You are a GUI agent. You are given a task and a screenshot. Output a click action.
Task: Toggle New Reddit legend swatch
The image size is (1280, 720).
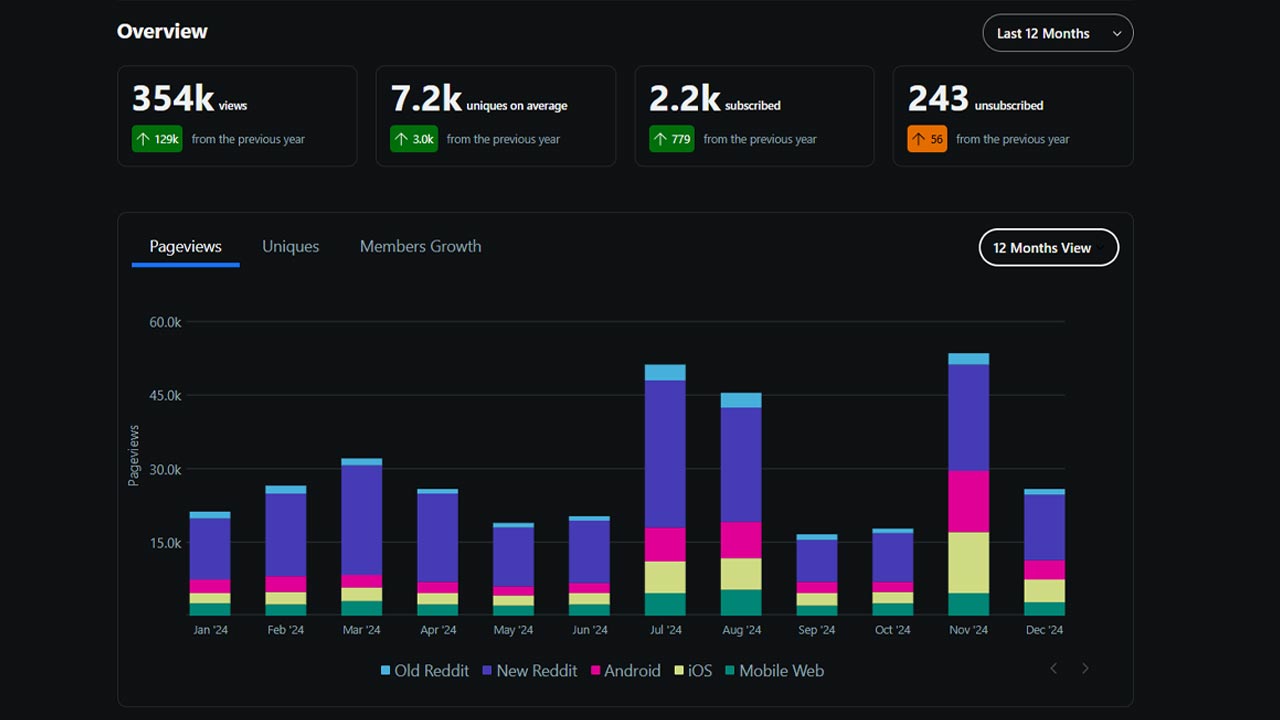(488, 671)
